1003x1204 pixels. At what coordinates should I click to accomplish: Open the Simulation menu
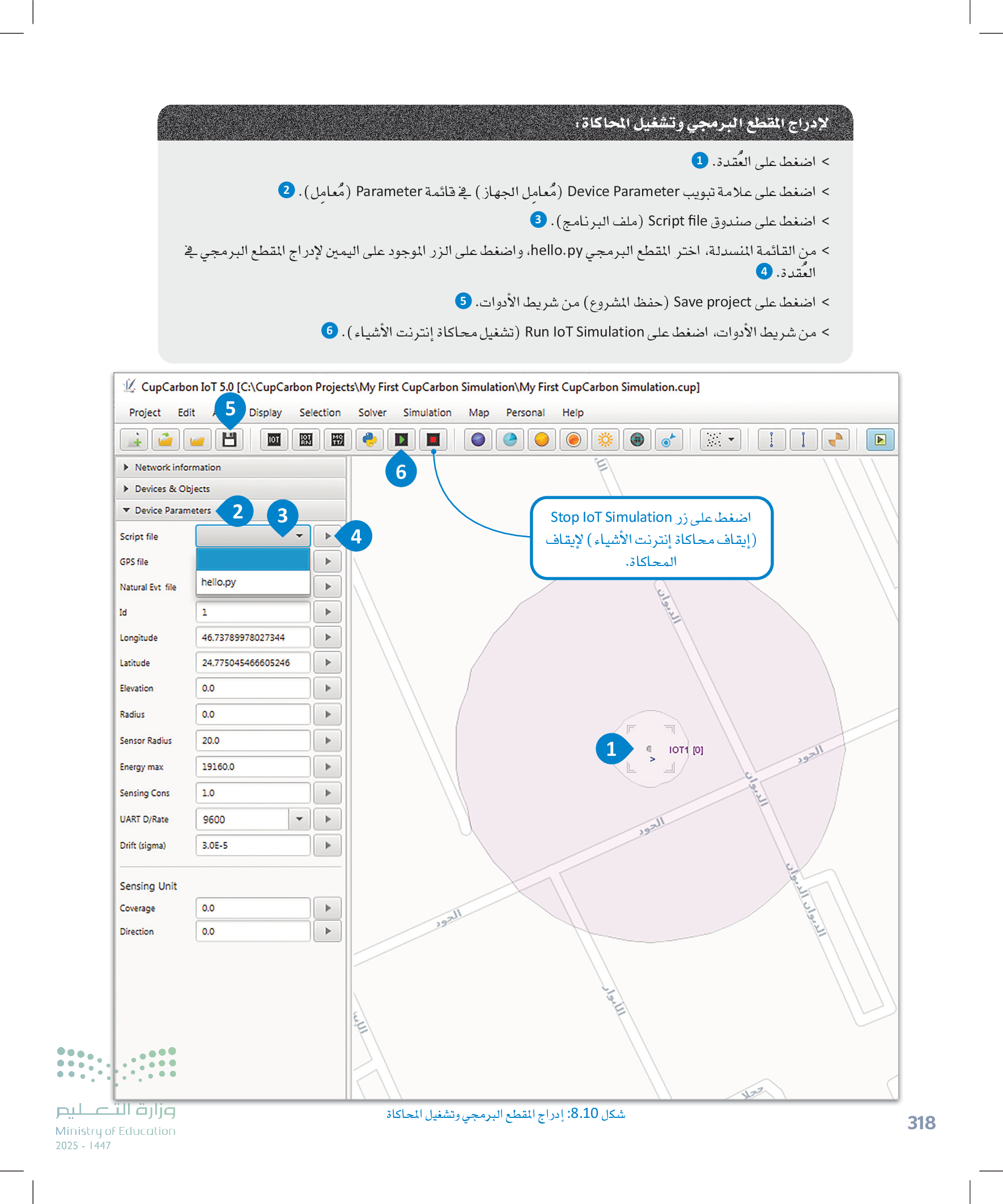coord(427,412)
